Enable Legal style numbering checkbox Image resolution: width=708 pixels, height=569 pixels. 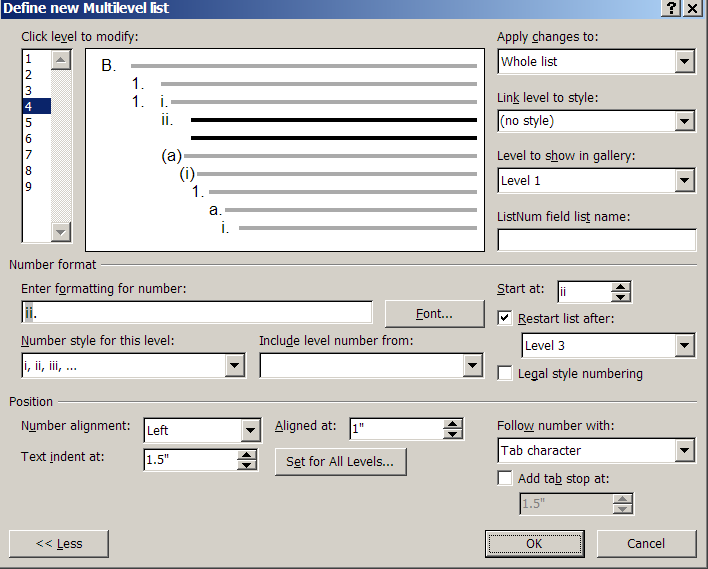click(505, 373)
